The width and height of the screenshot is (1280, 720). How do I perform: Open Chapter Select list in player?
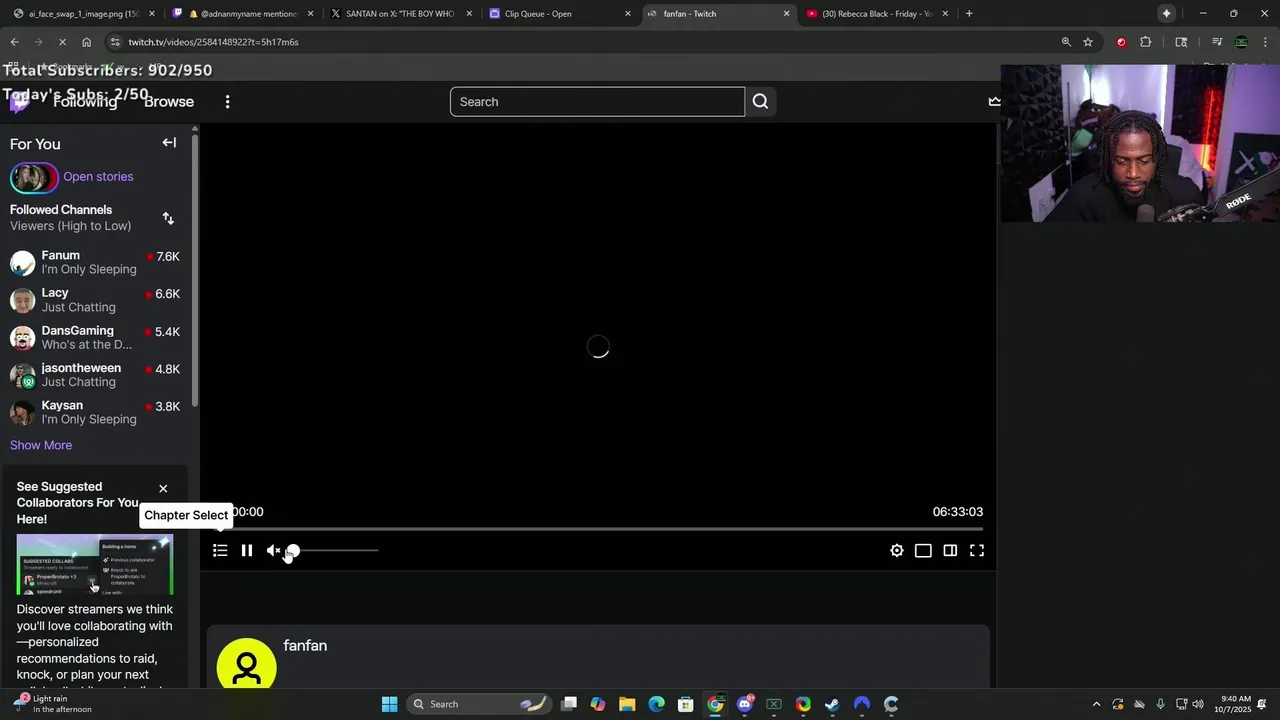tap(220, 550)
